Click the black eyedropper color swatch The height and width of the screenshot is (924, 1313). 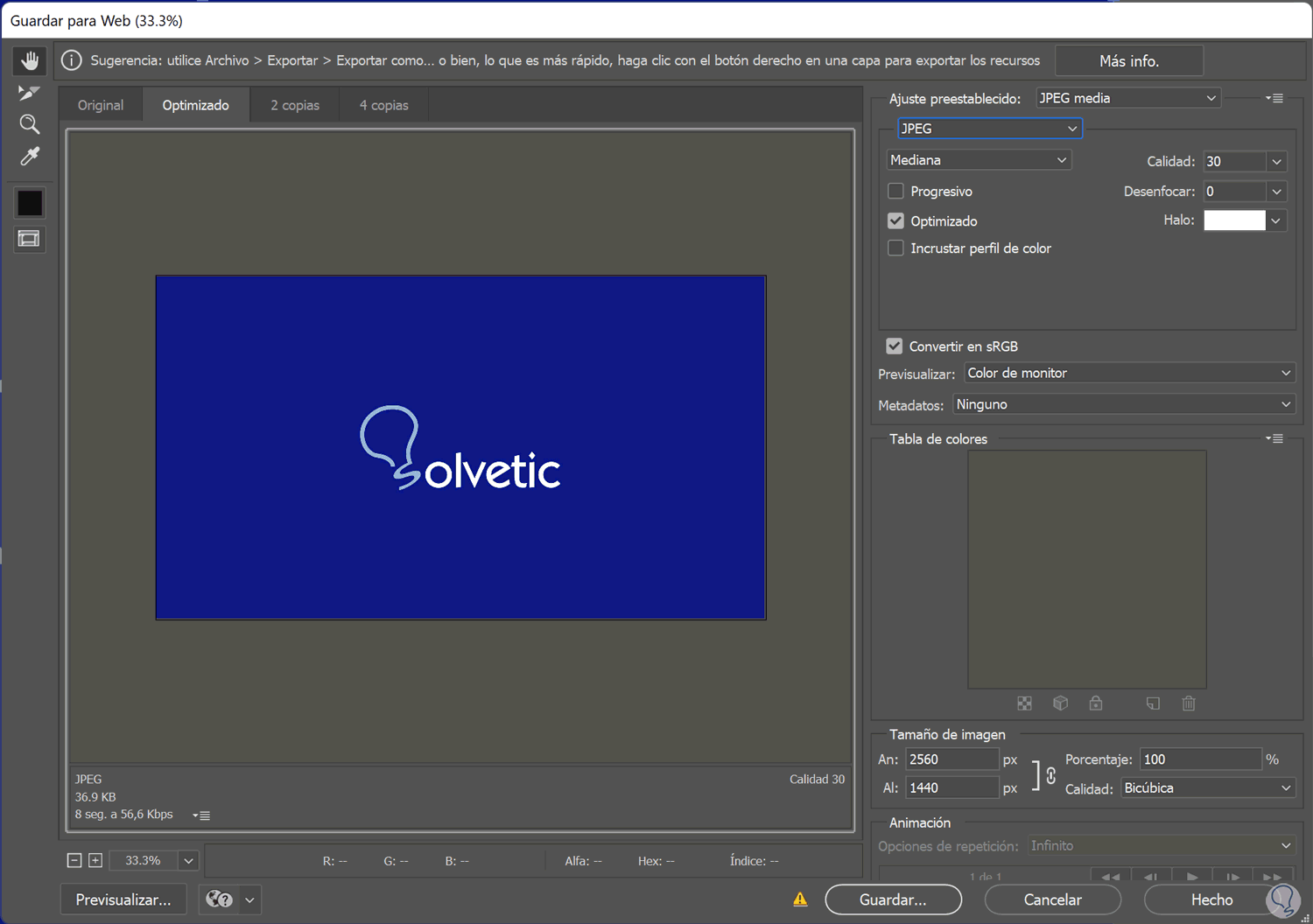click(x=30, y=203)
